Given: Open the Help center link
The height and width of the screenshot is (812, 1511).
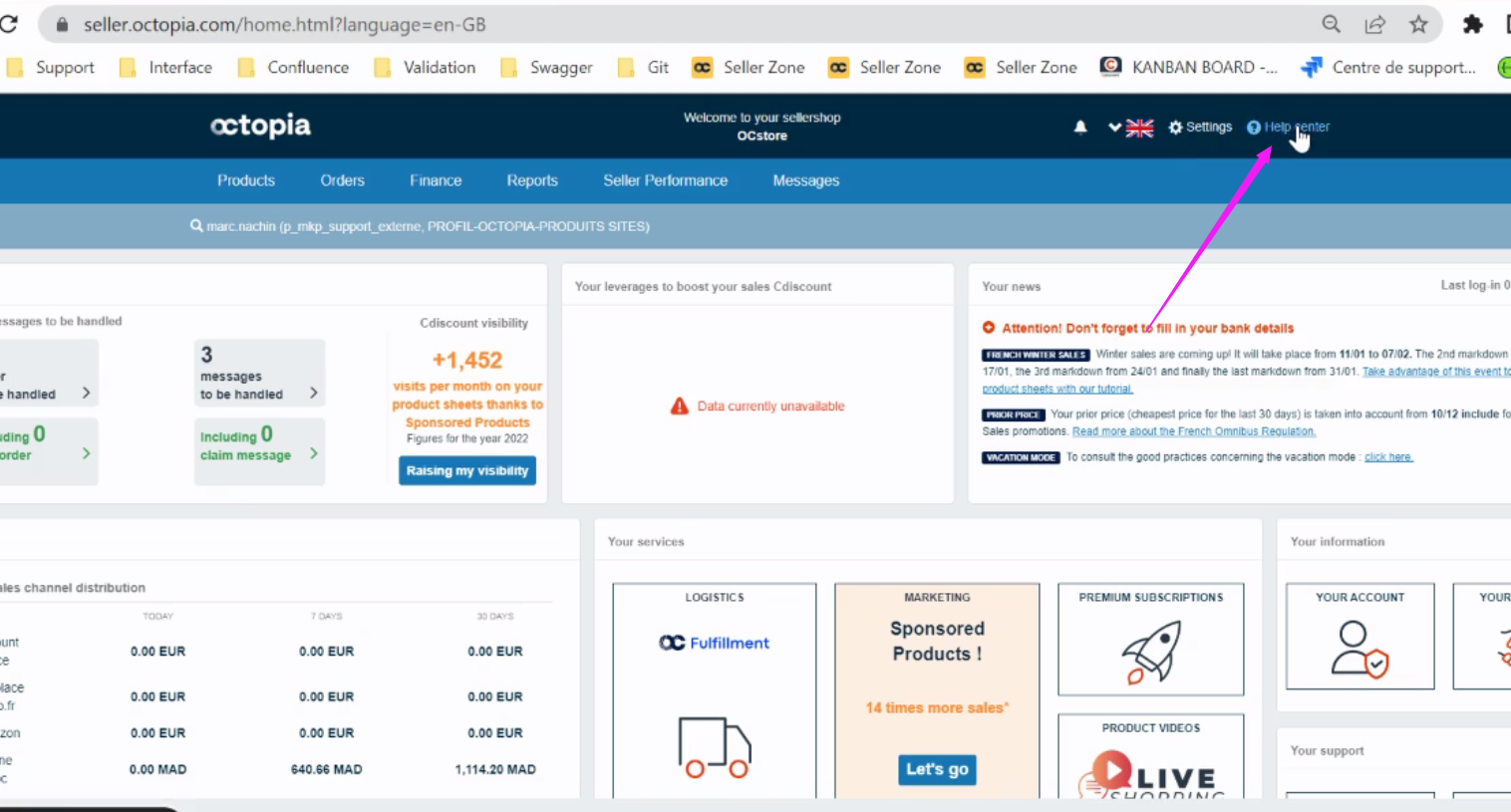Looking at the screenshot, I should pos(1288,127).
